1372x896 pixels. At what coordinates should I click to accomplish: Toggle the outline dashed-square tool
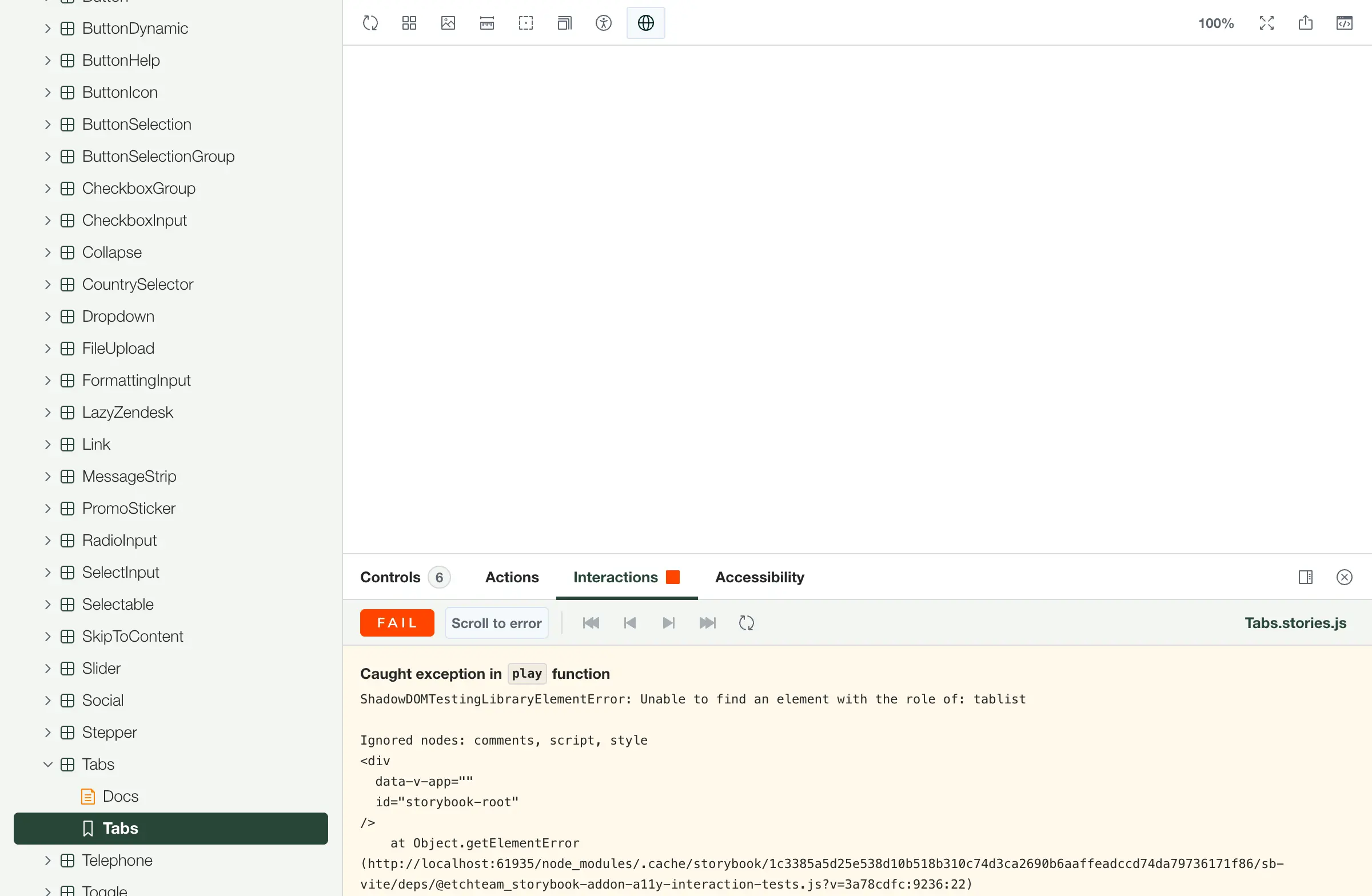526,23
